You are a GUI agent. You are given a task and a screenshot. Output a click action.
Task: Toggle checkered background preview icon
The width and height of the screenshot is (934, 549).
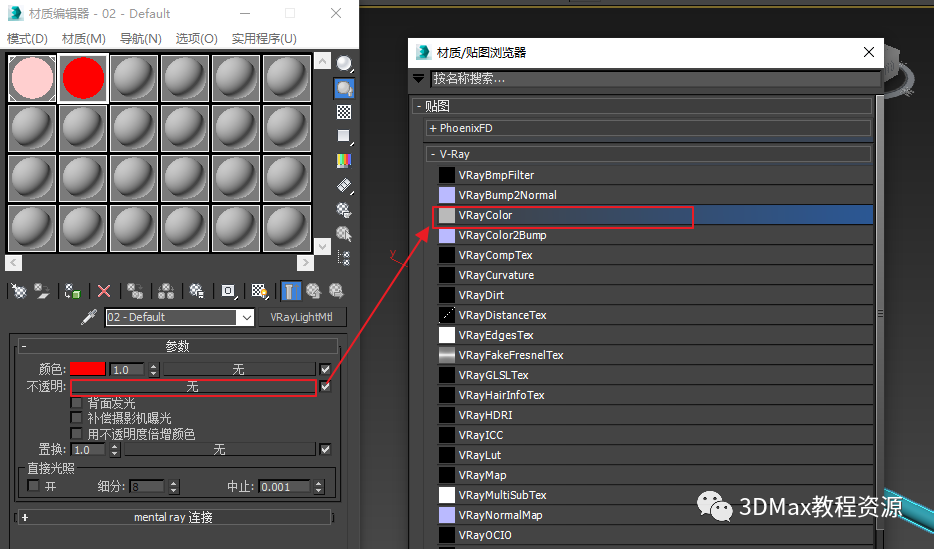point(344,112)
